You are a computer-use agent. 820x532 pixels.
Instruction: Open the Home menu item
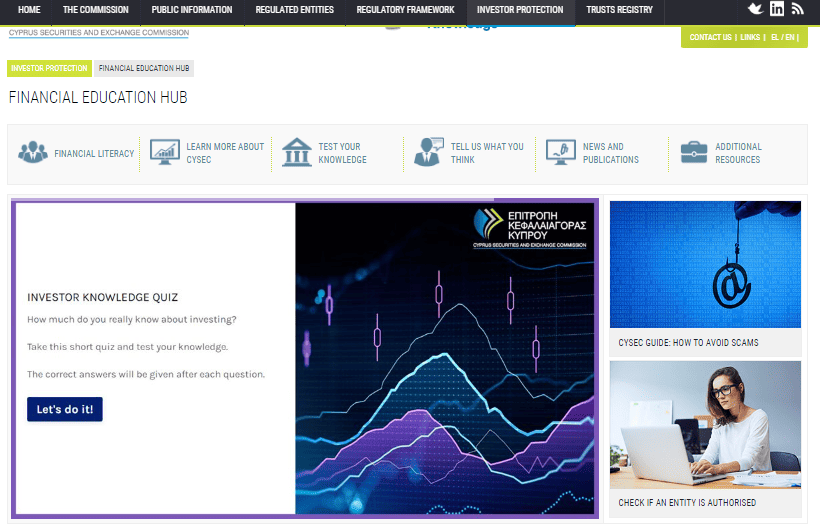pos(29,10)
